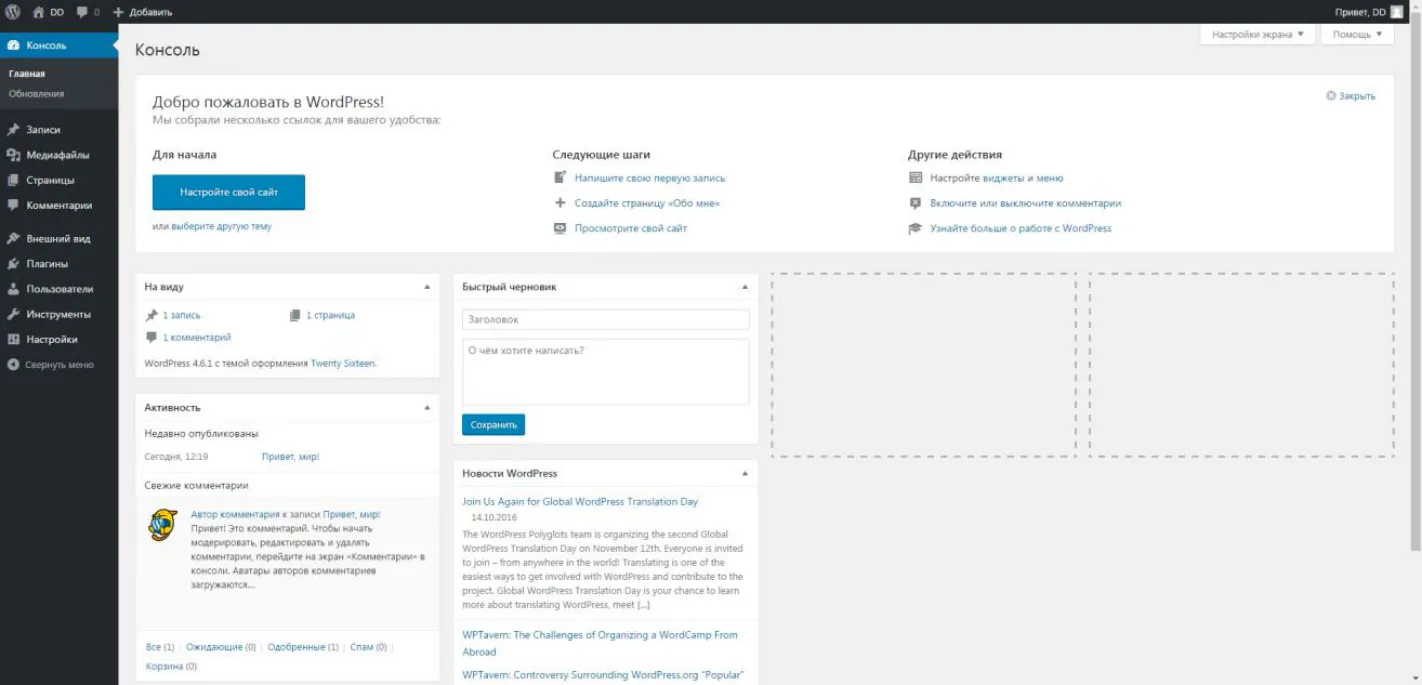Open Медиафайлы menu icon

click(x=13, y=155)
